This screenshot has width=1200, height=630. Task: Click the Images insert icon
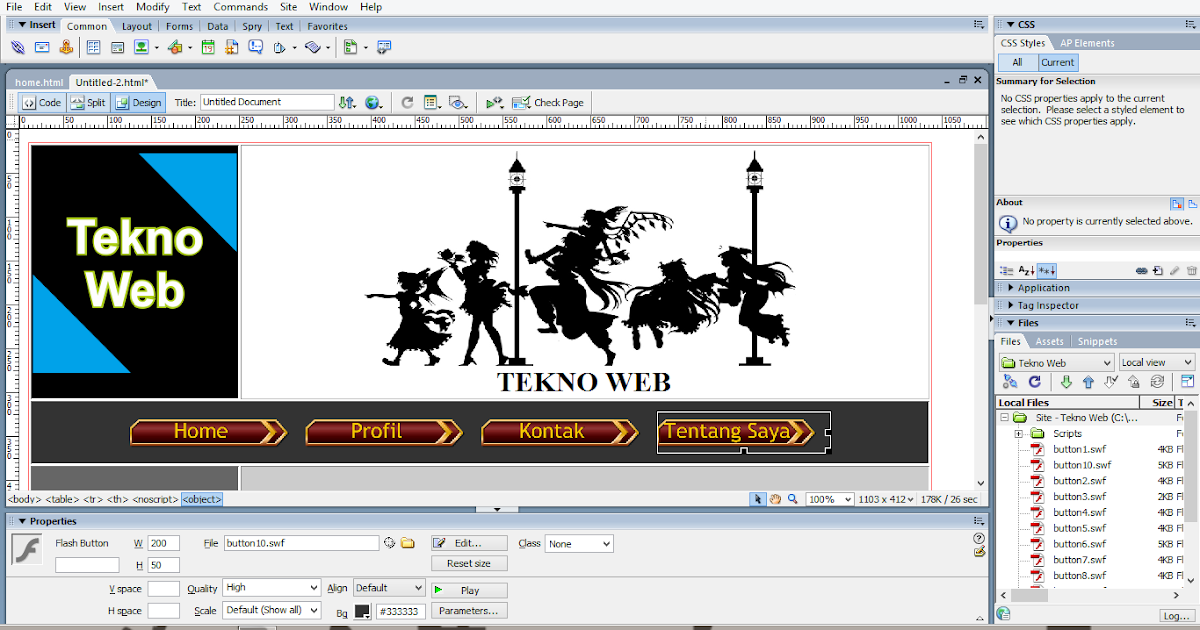coord(141,47)
